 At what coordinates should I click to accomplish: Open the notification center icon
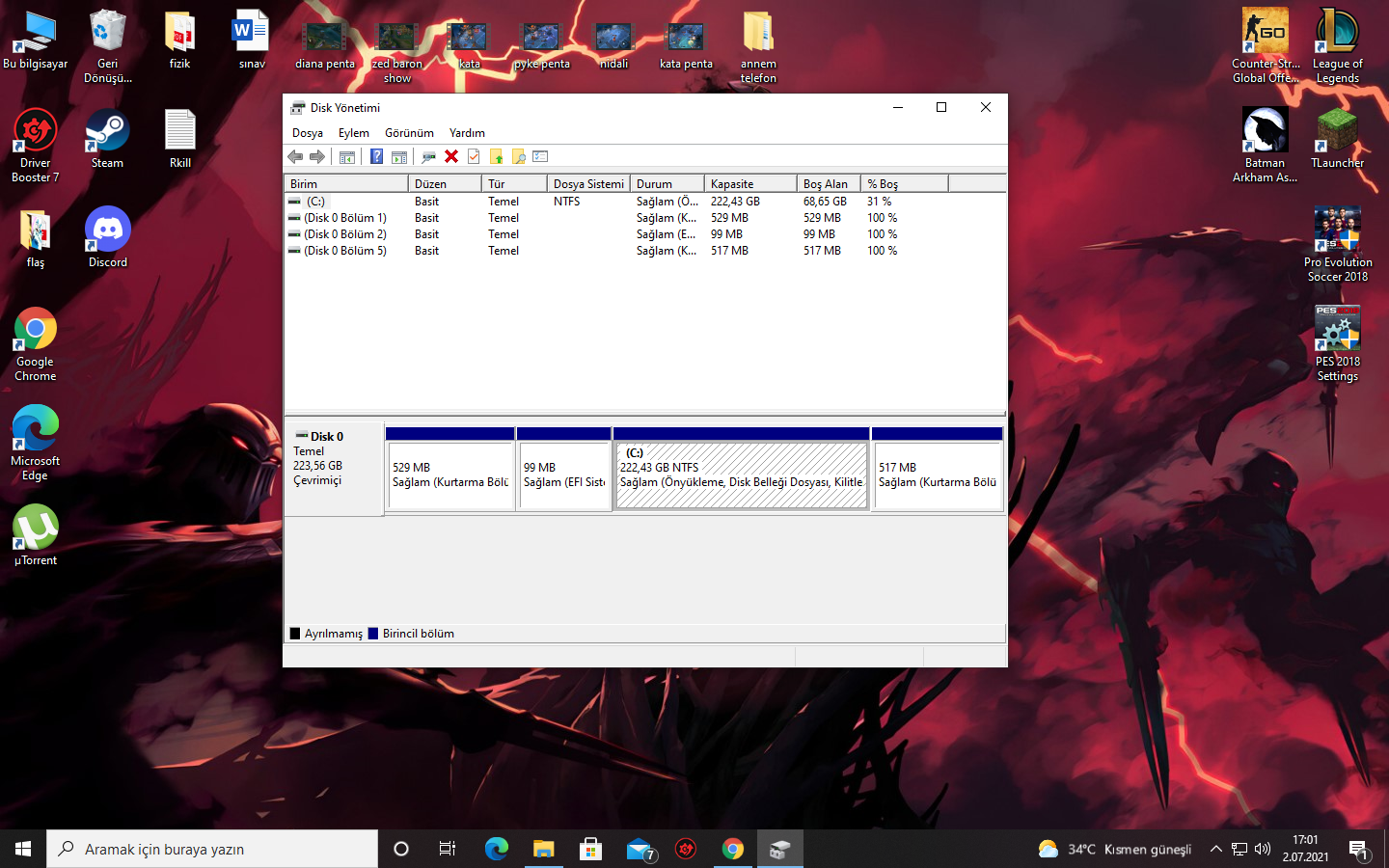[x=1359, y=850]
